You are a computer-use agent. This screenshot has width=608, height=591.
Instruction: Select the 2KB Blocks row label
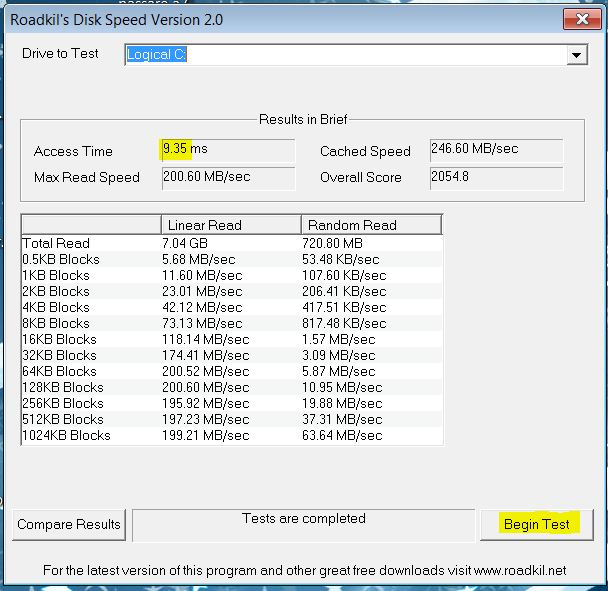point(56,291)
